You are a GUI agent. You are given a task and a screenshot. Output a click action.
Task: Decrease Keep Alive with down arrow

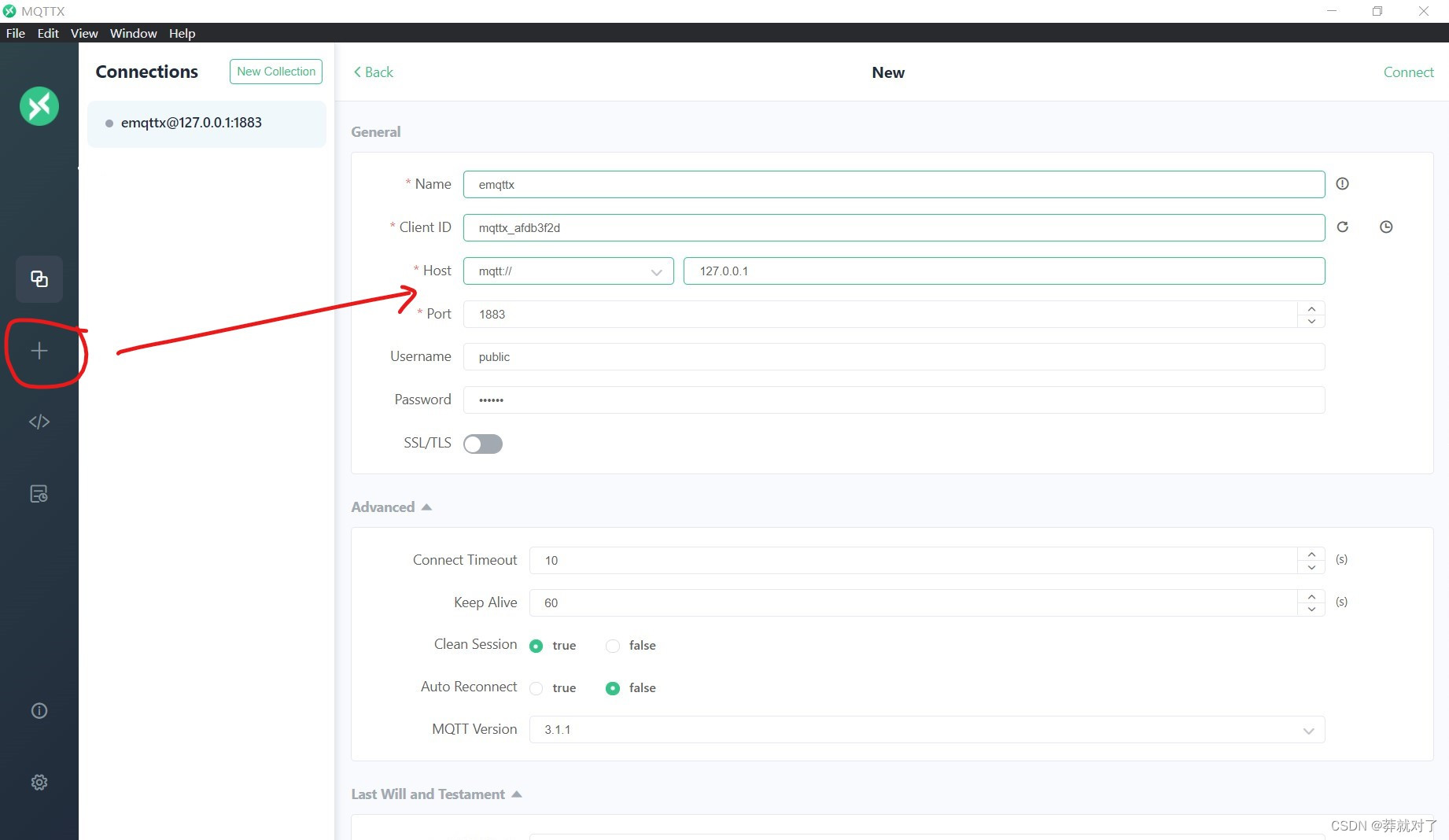tap(1311, 610)
